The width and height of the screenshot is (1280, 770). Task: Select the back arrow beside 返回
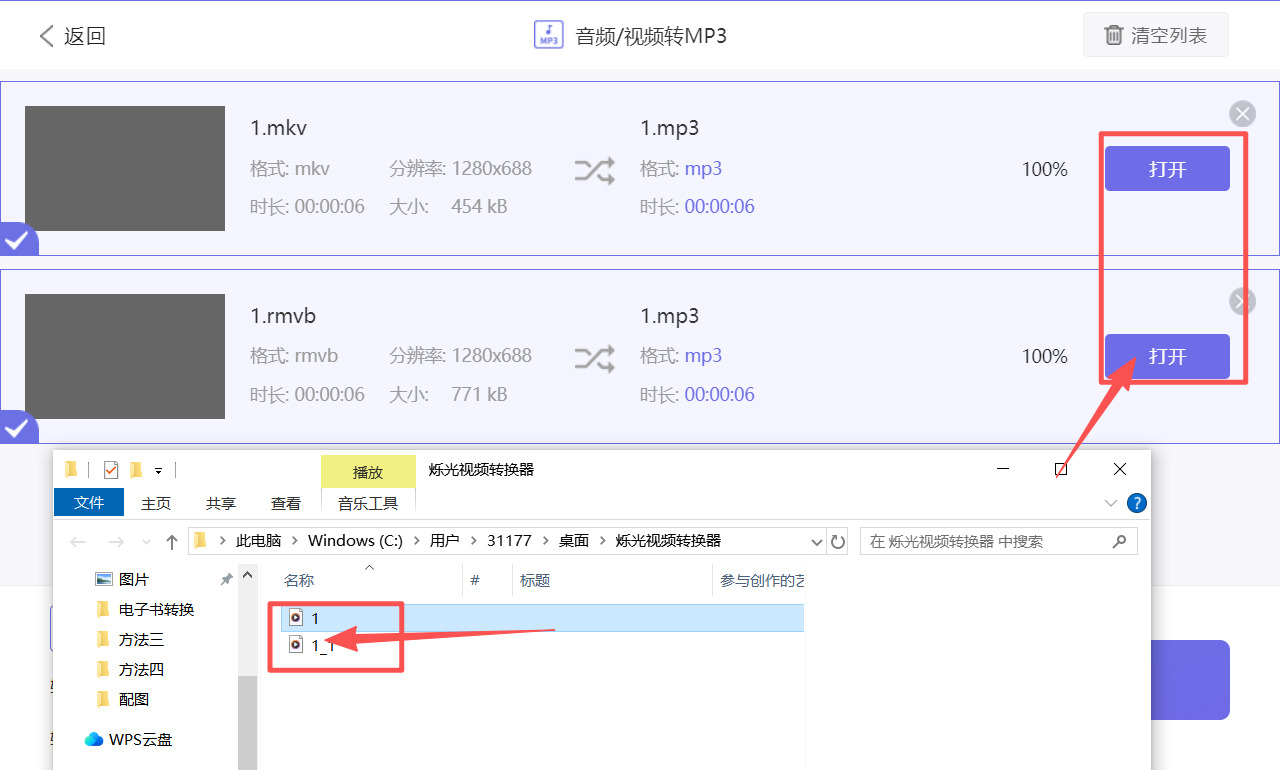point(46,35)
